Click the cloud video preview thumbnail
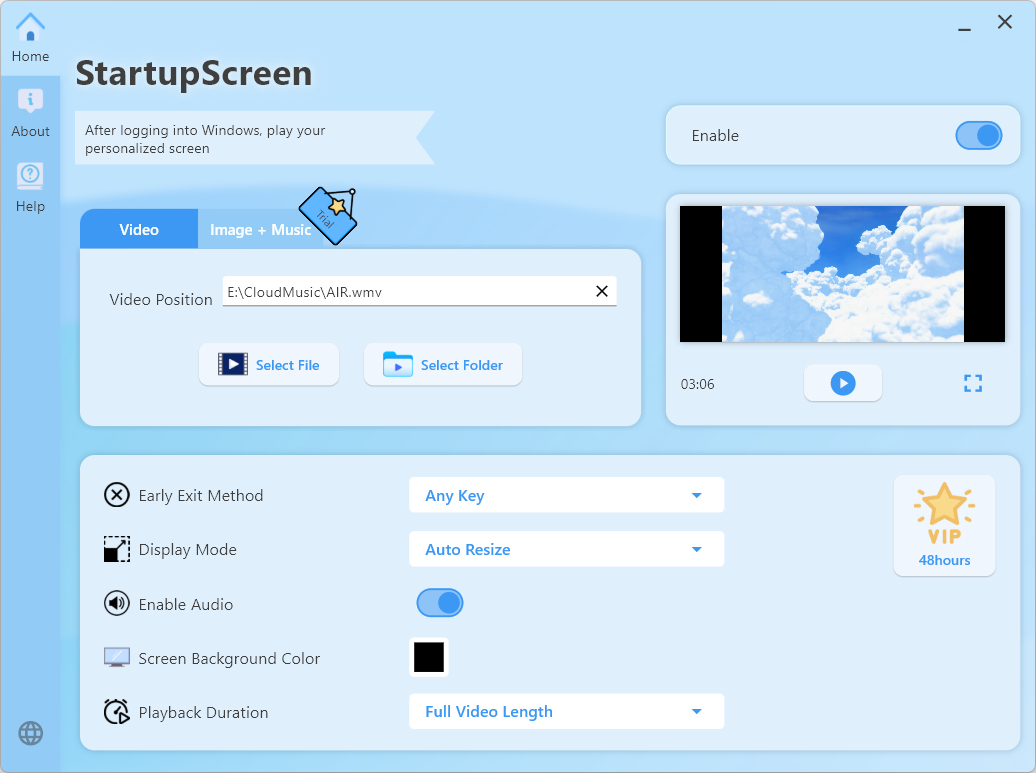Viewport: 1036px width, 773px height. [x=842, y=273]
